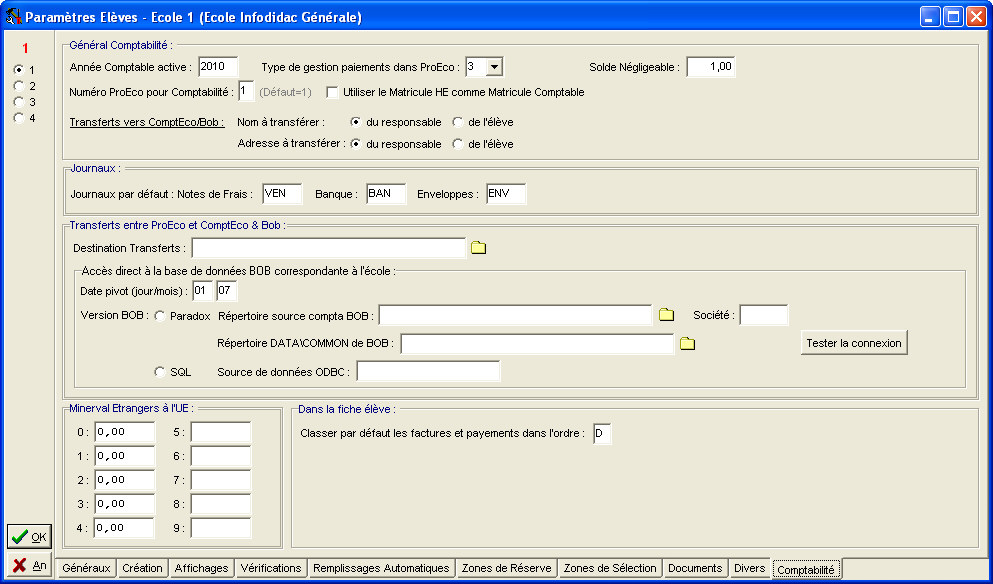Viewport: 993px width, 584px height.
Task: Focus Répertoire source compta BOB field
Action: coord(515,315)
